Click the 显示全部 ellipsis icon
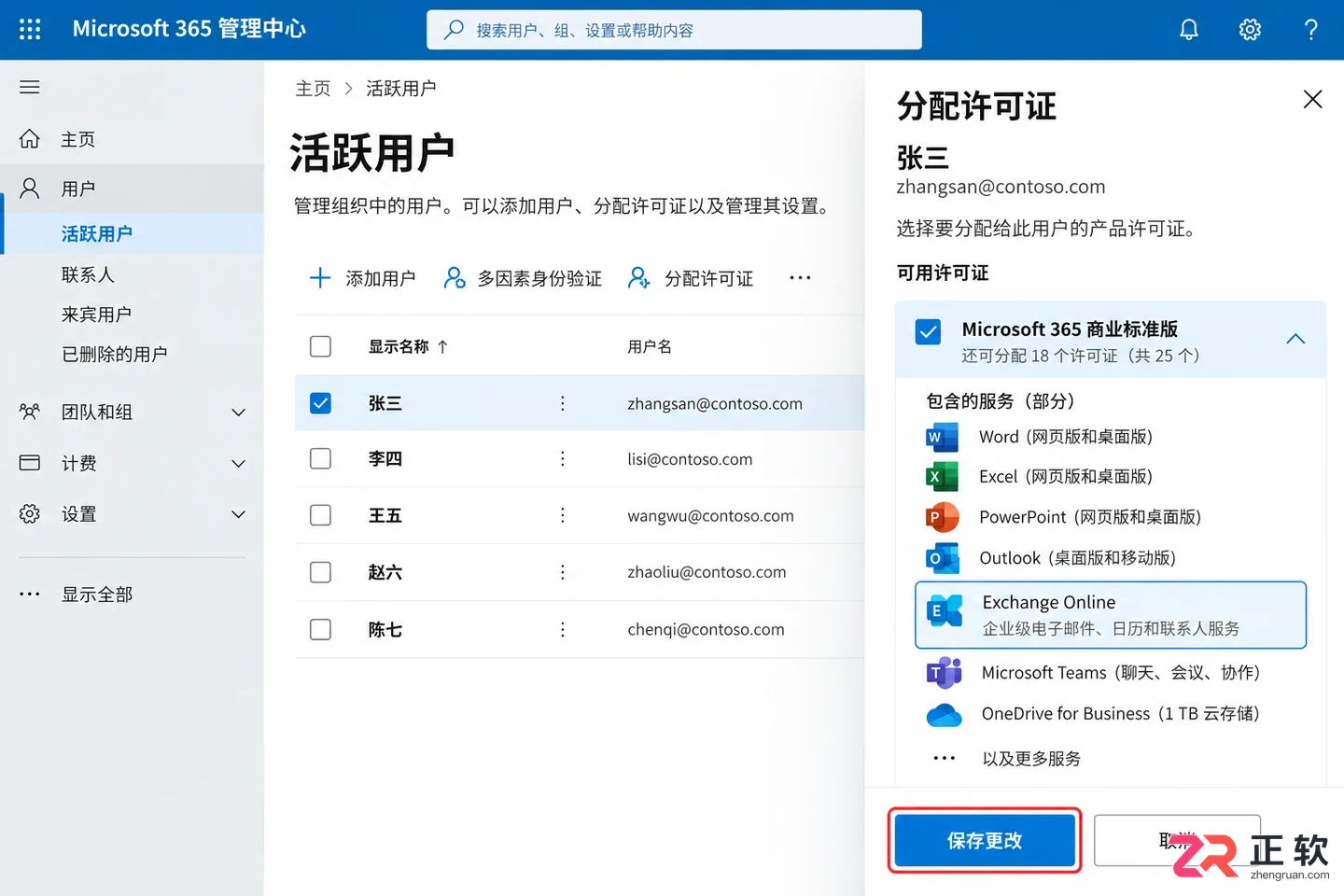This screenshot has width=1344, height=896. tap(30, 594)
